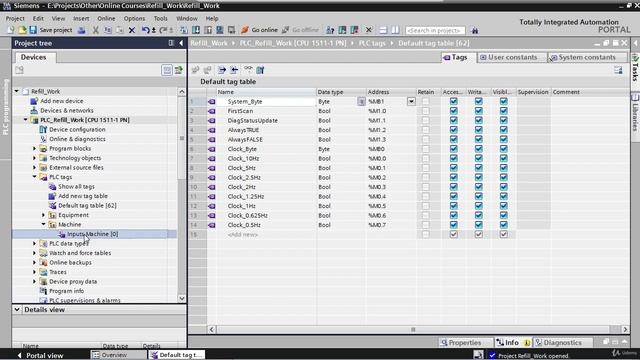The width and height of the screenshot is (640, 360).
Task: Click the Info inspector tab
Action: (x=513, y=342)
